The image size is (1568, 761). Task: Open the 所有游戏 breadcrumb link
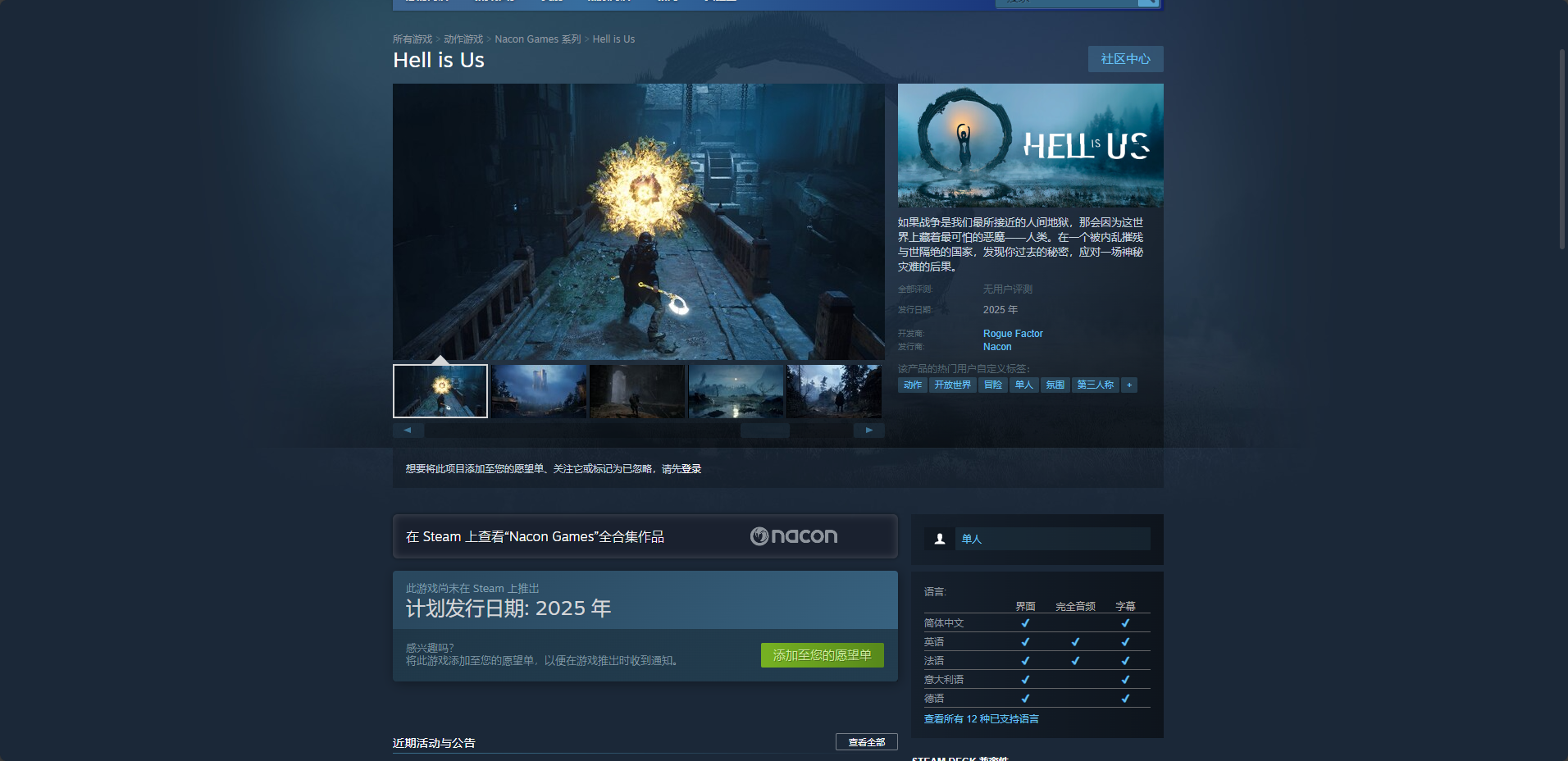point(413,39)
